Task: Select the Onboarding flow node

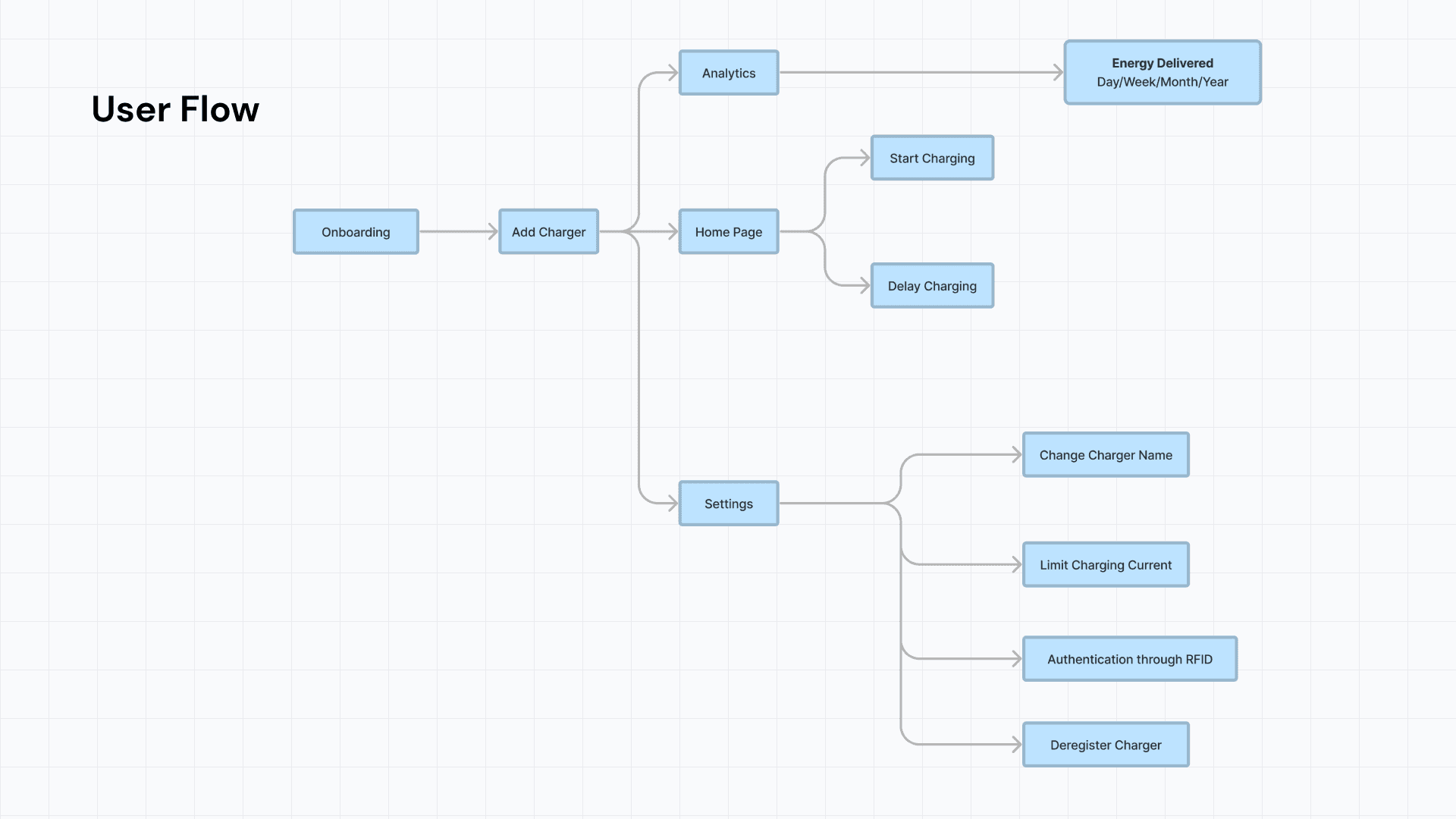Action: click(356, 232)
